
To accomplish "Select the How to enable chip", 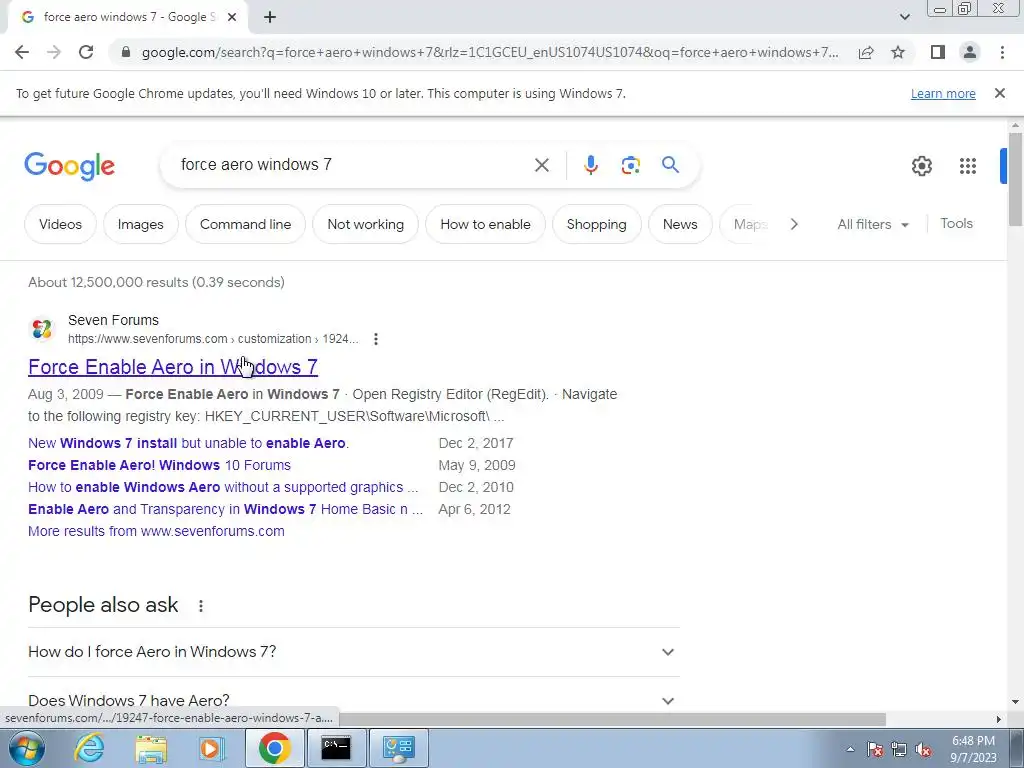I will [485, 224].
